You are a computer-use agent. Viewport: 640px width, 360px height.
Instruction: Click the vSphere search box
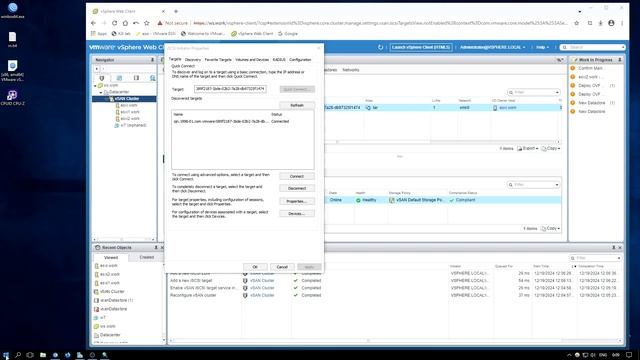tap(593, 47)
